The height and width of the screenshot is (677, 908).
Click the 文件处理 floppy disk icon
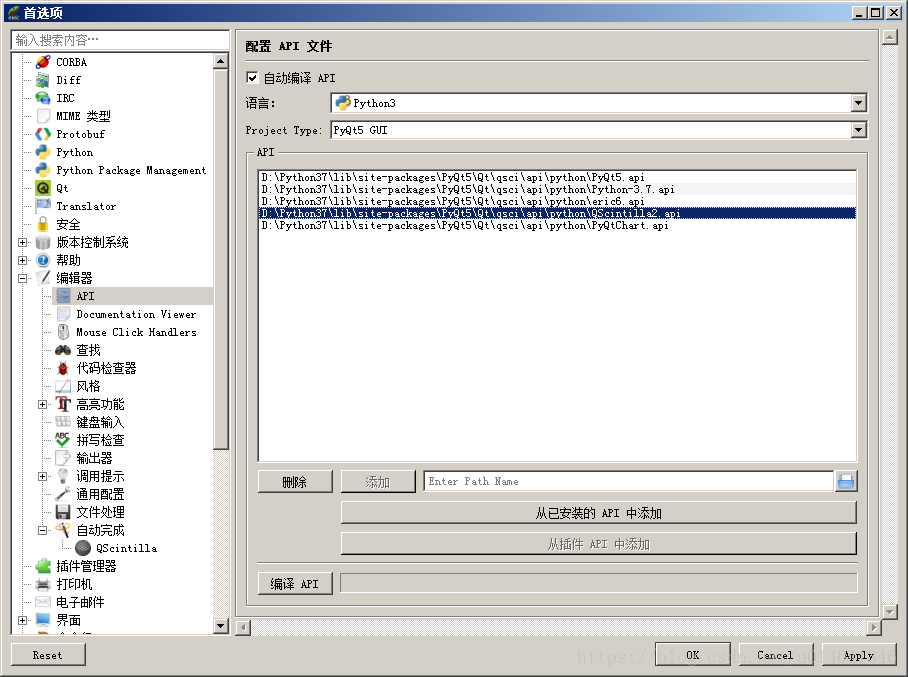pos(63,512)
